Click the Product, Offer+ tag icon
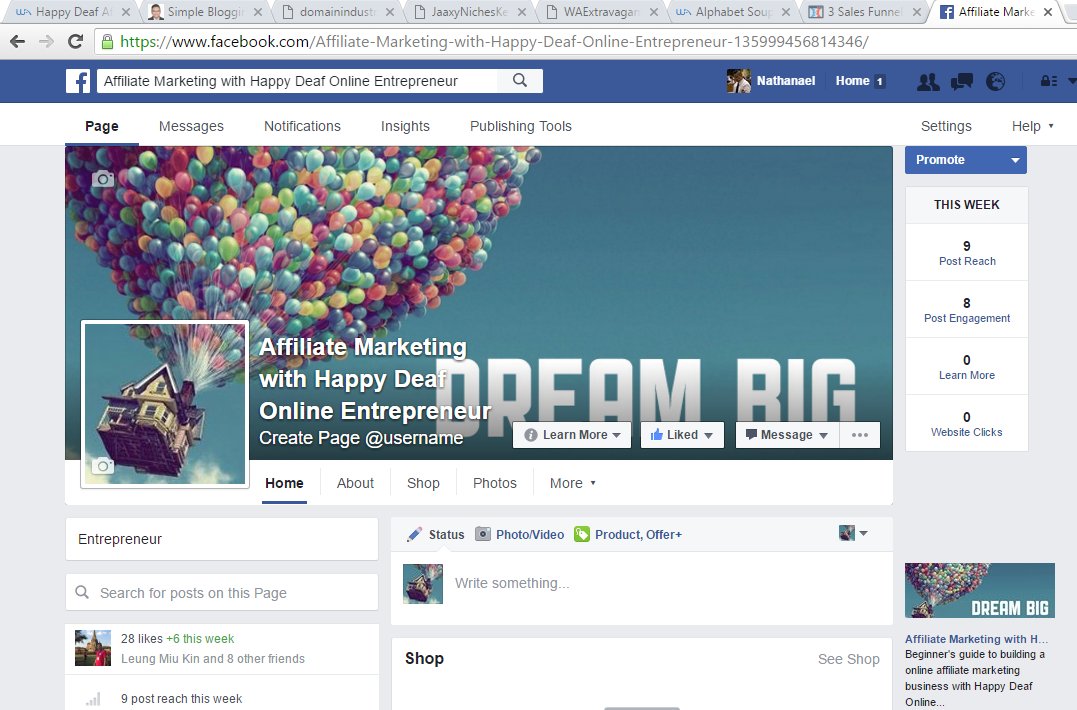 582,534
